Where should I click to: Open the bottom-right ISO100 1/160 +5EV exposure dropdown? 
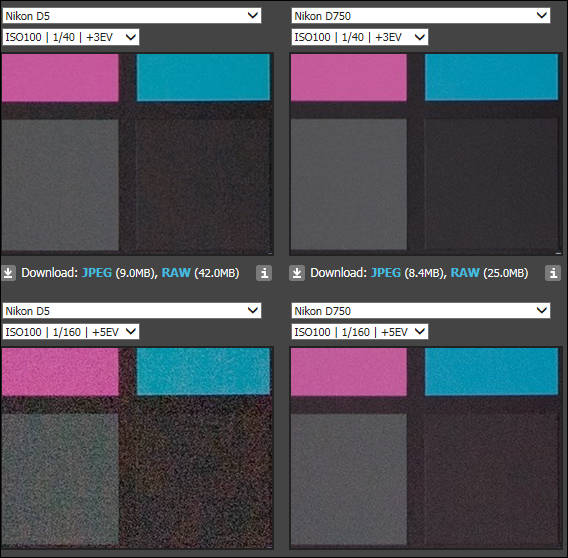pyautogui.click(x=360, y=332)
